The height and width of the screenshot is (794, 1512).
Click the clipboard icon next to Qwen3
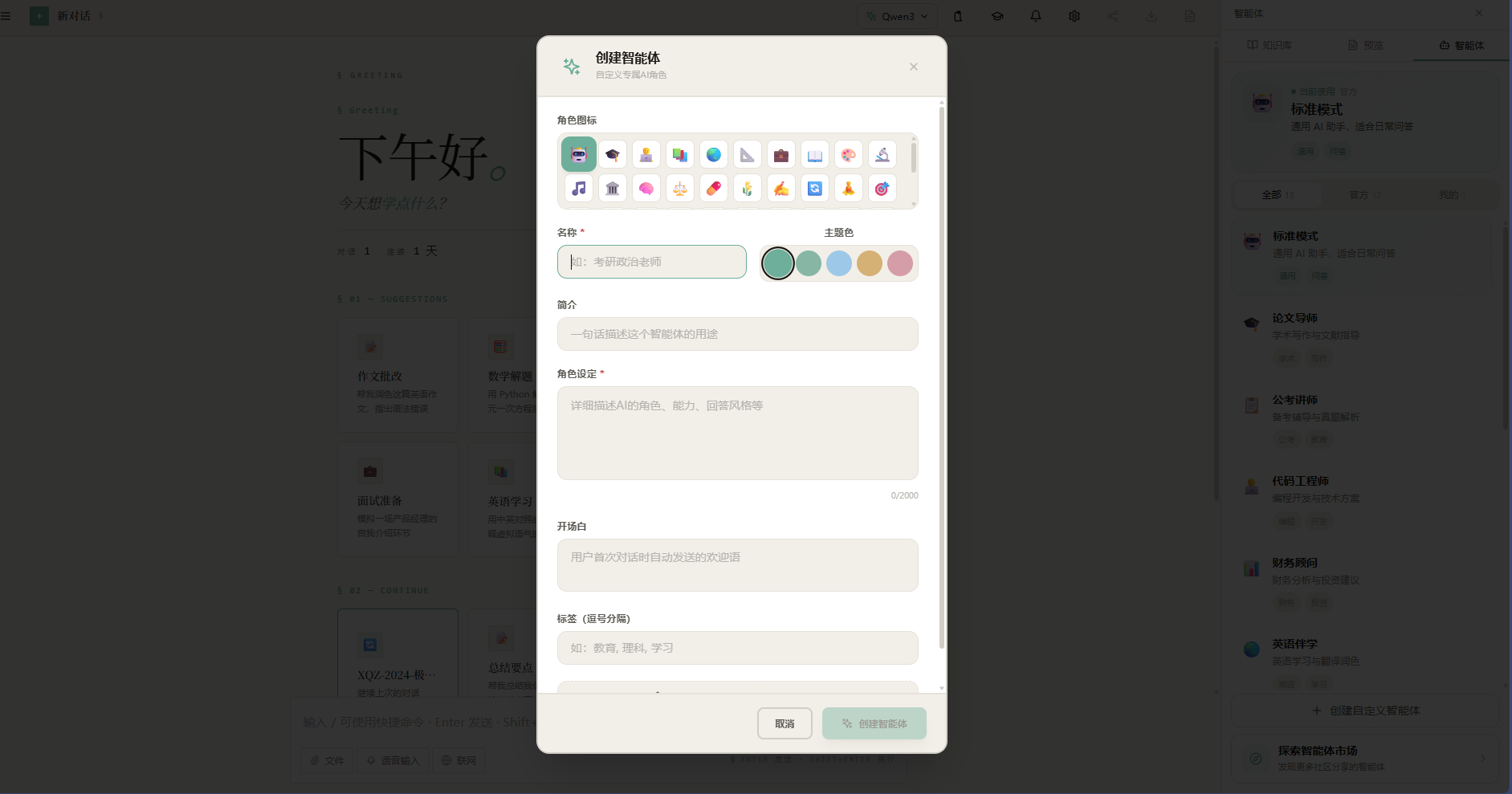tap(958, 16)
